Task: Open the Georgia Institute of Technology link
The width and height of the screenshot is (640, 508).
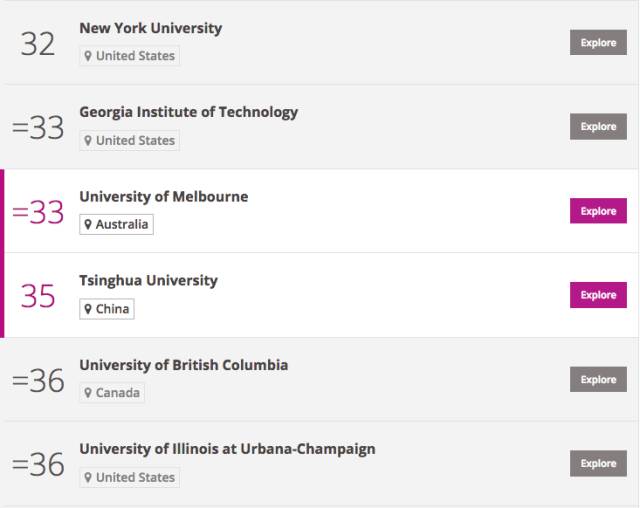Action: coord(189,112)
